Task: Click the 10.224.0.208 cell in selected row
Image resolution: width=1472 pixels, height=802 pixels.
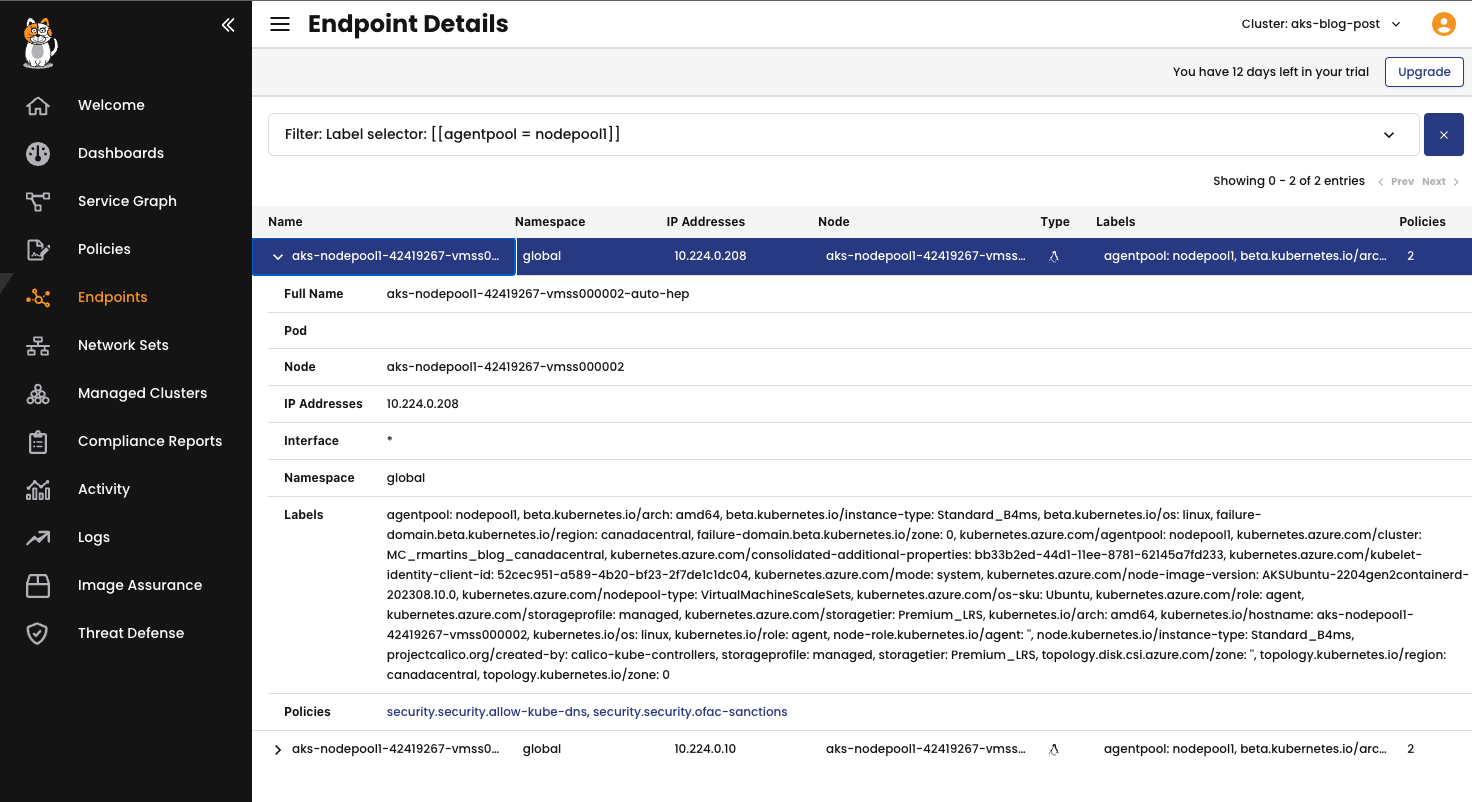Action: coord(710,256)
